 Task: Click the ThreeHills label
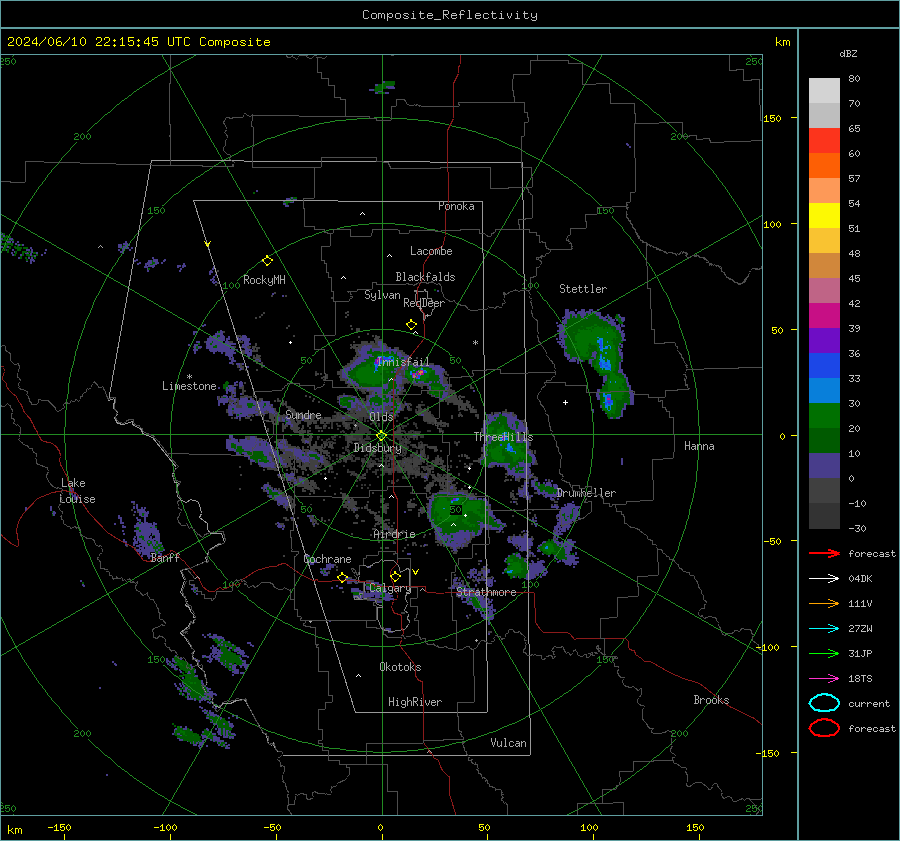pos(503,437)
